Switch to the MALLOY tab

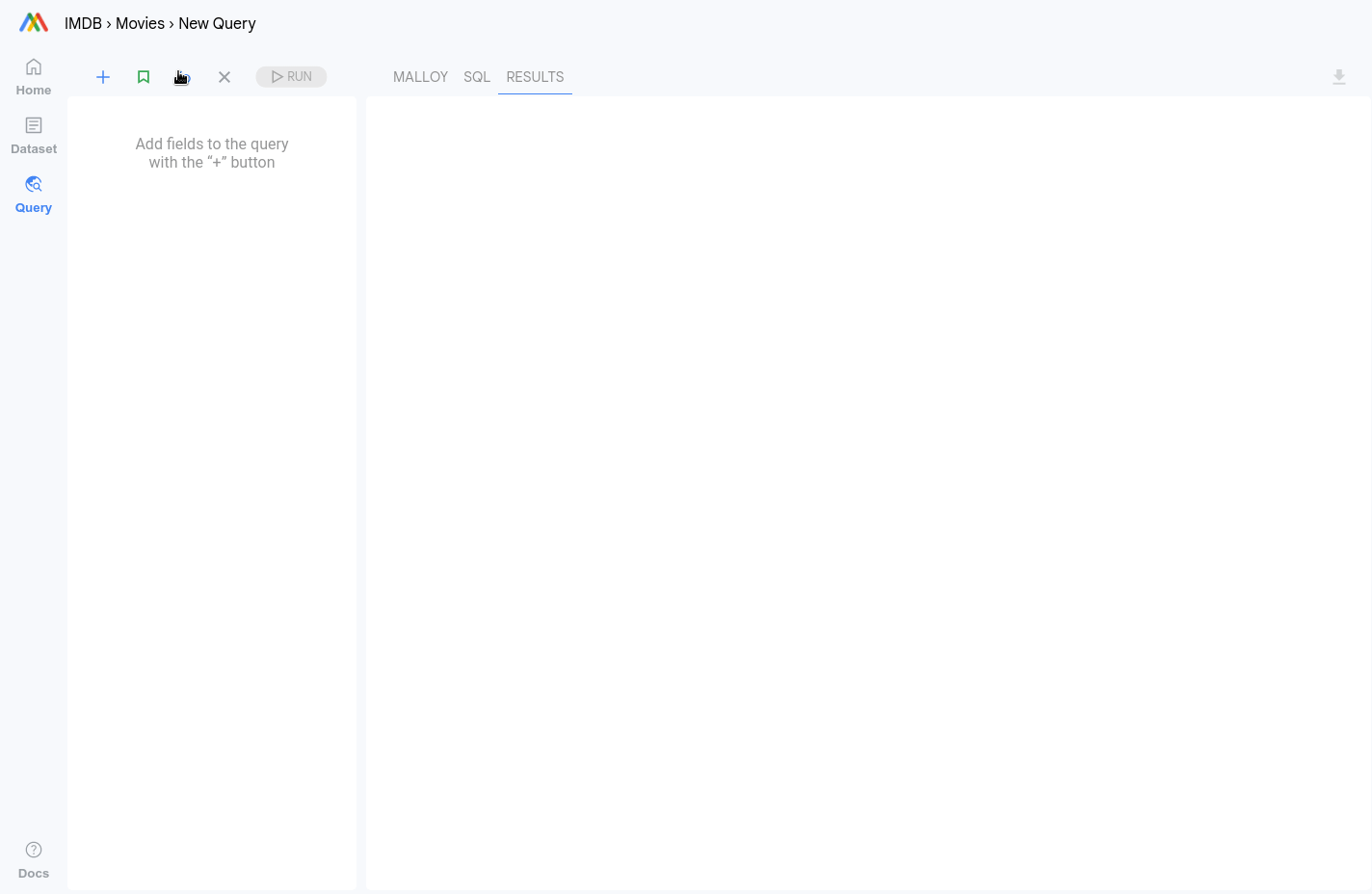[420, 77]
